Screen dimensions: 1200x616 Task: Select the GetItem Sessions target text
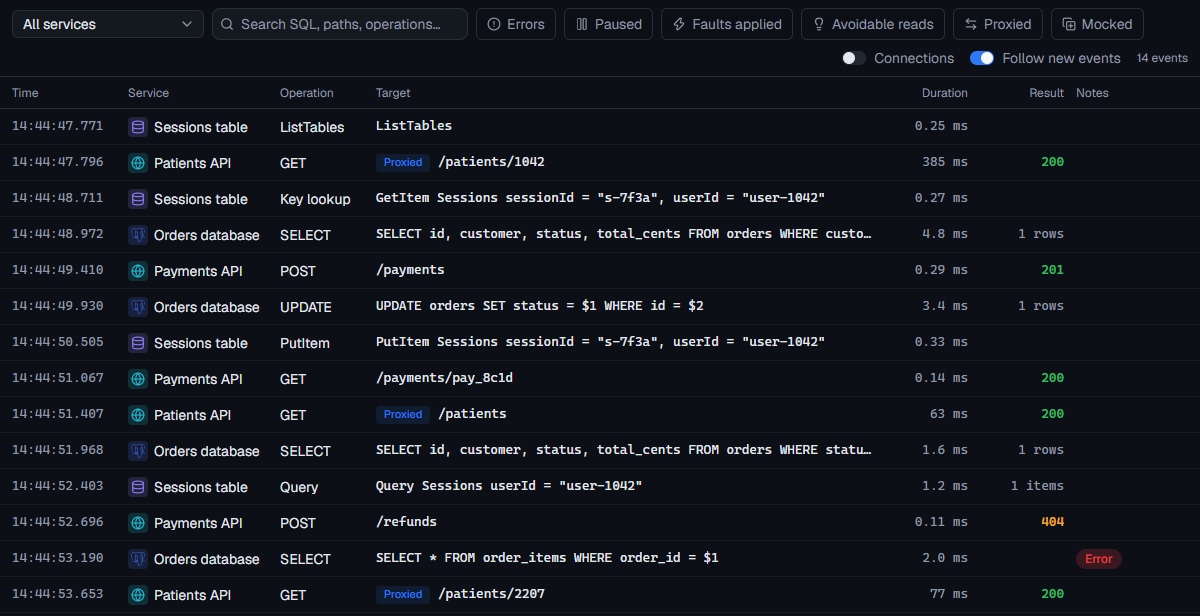point(600,198)
